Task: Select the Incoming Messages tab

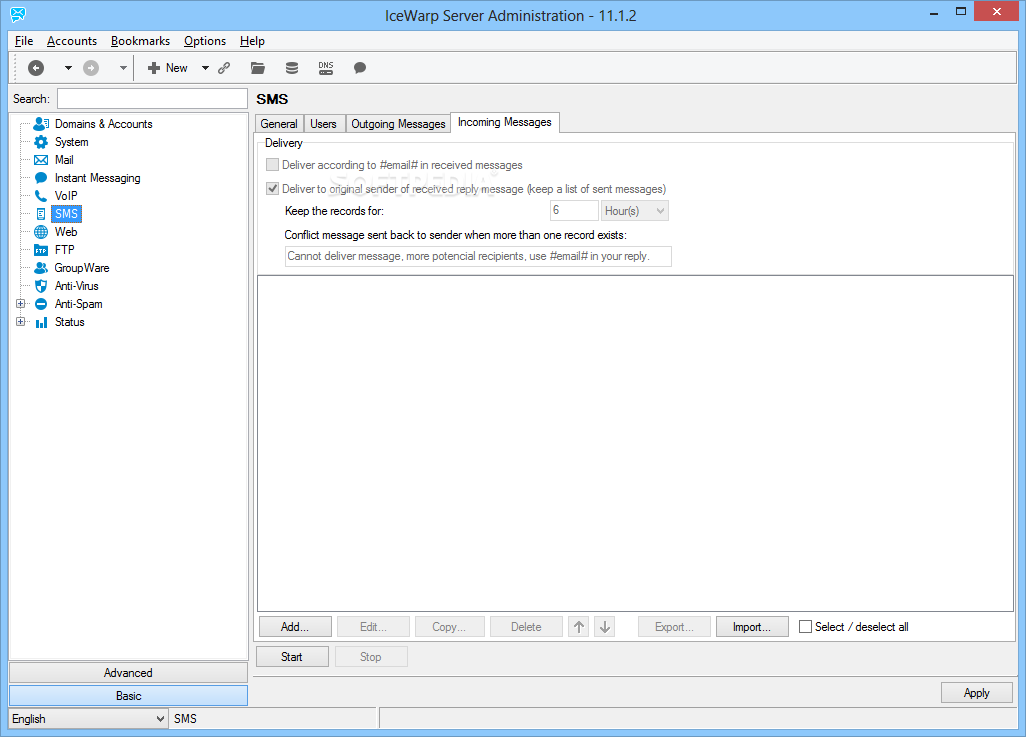Action: [x=504, y=122]
